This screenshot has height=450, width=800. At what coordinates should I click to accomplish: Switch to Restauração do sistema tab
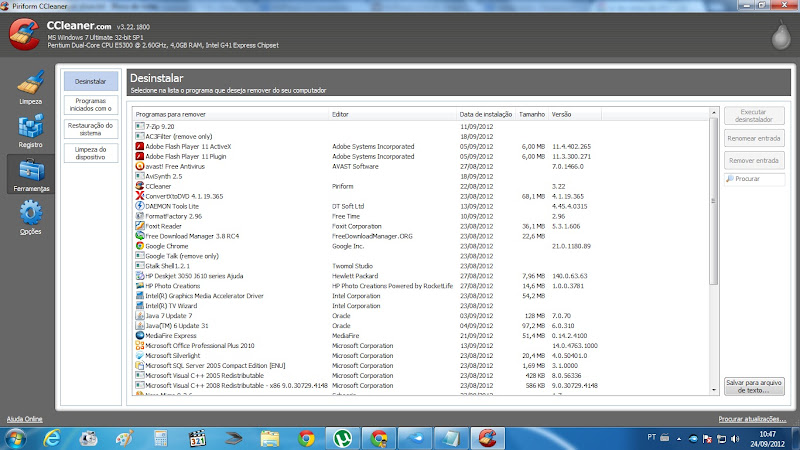click(x=91, y=129)
